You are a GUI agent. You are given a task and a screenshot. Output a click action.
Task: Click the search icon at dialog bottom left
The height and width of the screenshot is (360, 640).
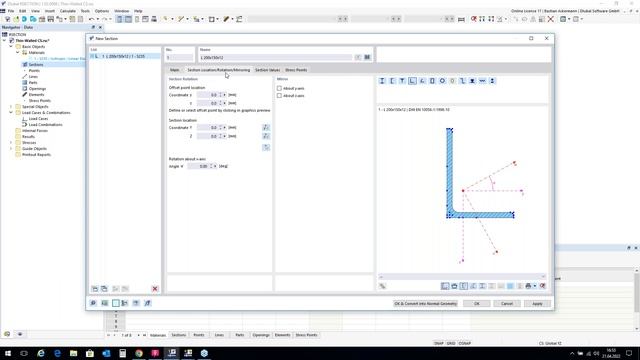(93, 303)
